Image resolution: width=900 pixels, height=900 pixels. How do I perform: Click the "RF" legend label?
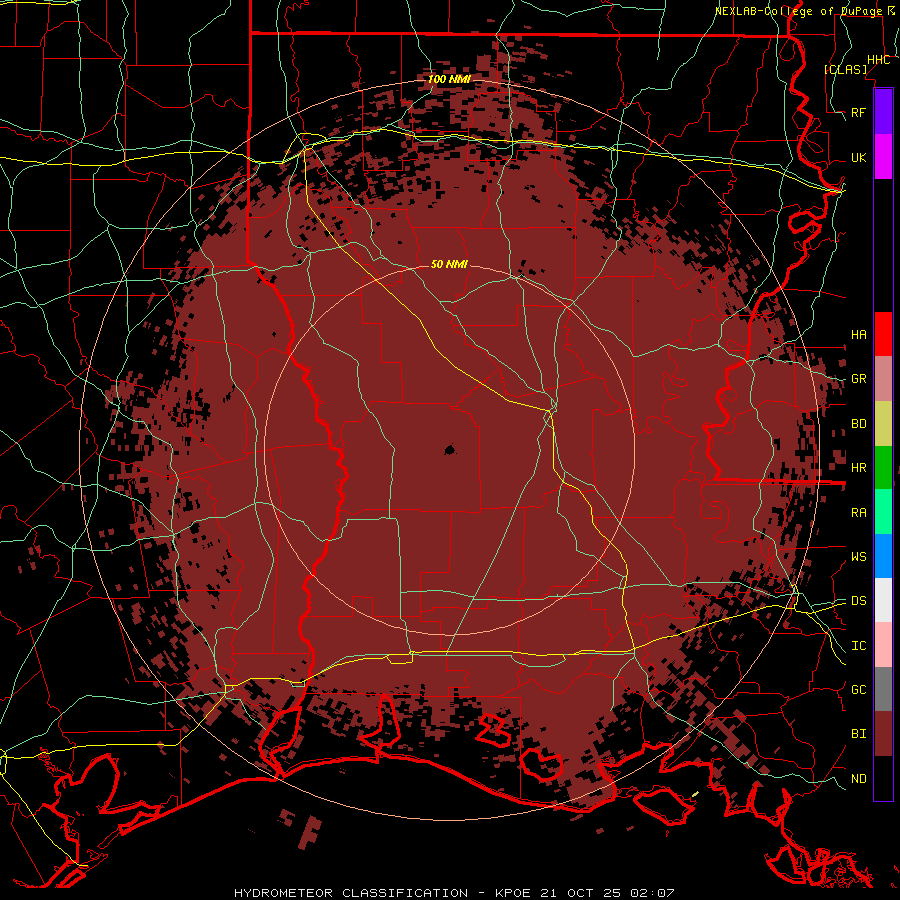pyautogui.click(x=859, y=112)
